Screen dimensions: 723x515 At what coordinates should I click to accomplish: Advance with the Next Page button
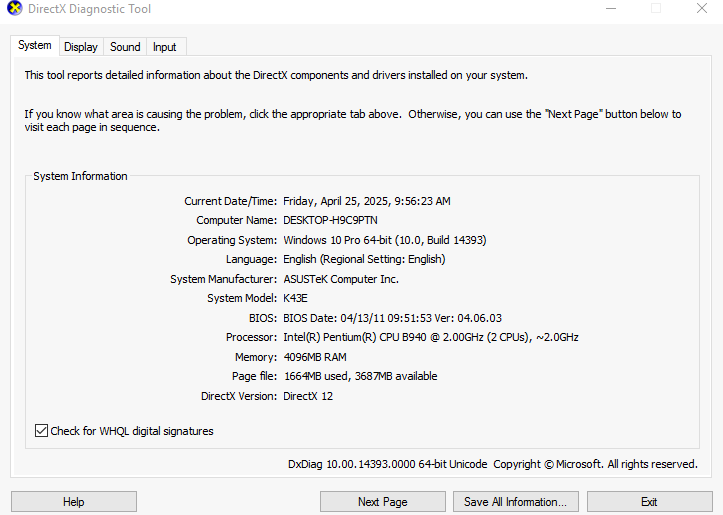pyautogui.click(x=383, y=502)
